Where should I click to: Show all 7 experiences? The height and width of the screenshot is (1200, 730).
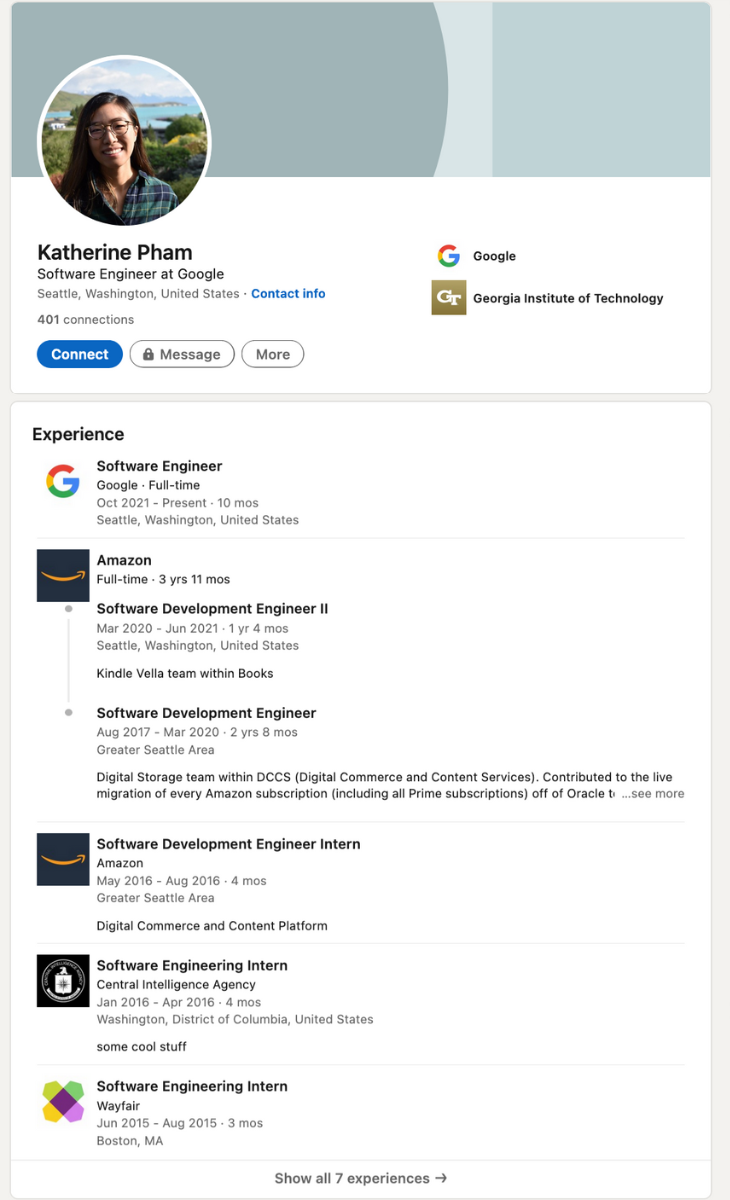360,1178
